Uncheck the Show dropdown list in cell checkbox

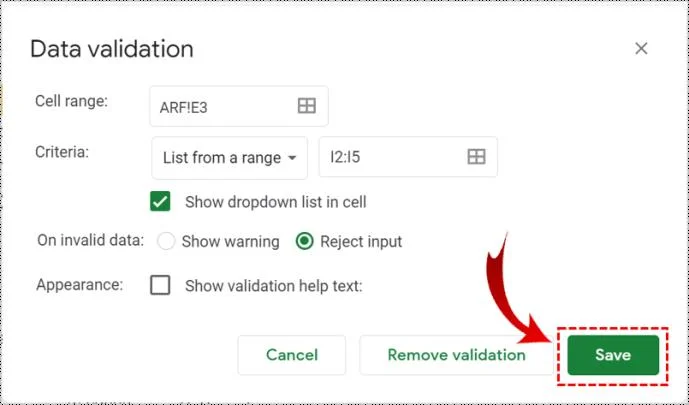(160, 202)
